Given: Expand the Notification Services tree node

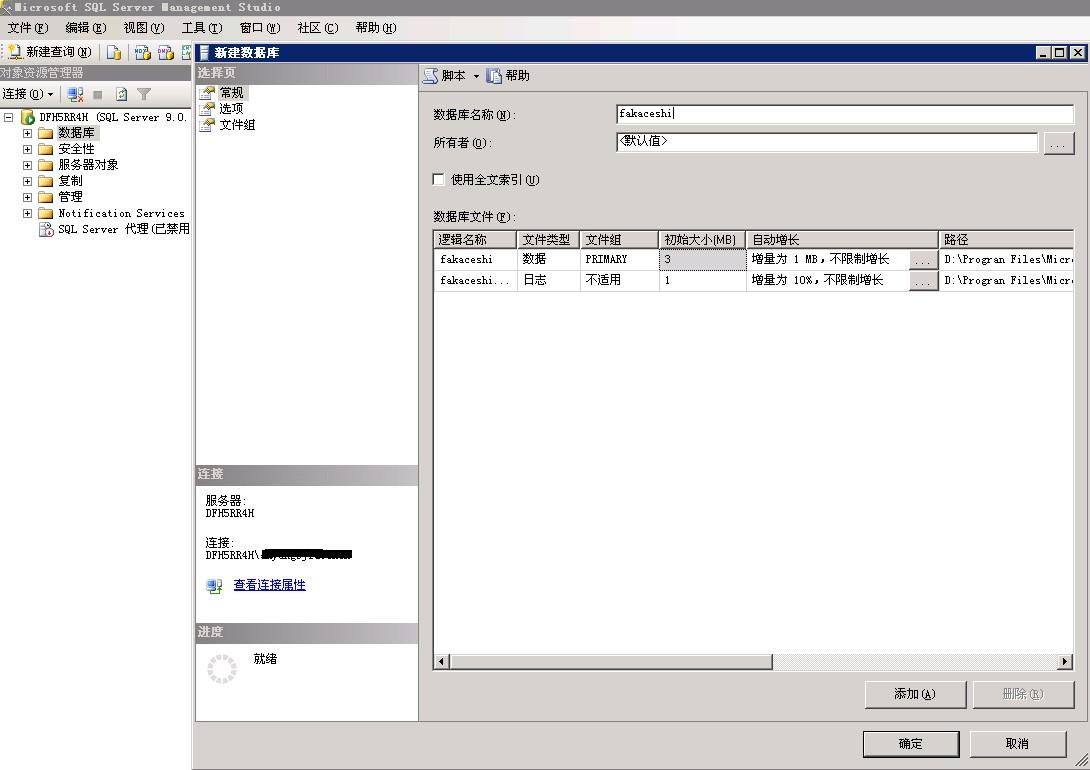Looking at the screenshot, I should tap(27, 213).
